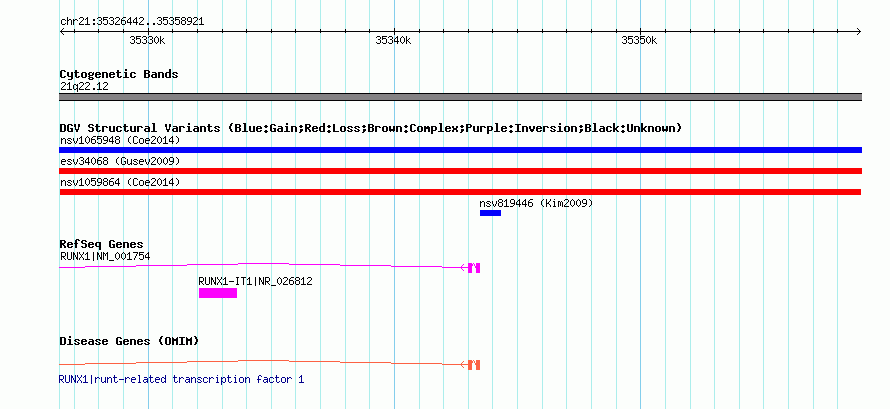Image resolution: width=890 pixels, height=409 pixels.
Task: Click the small blue nsv819446 gain bar
Action: (x=490, y=213)
